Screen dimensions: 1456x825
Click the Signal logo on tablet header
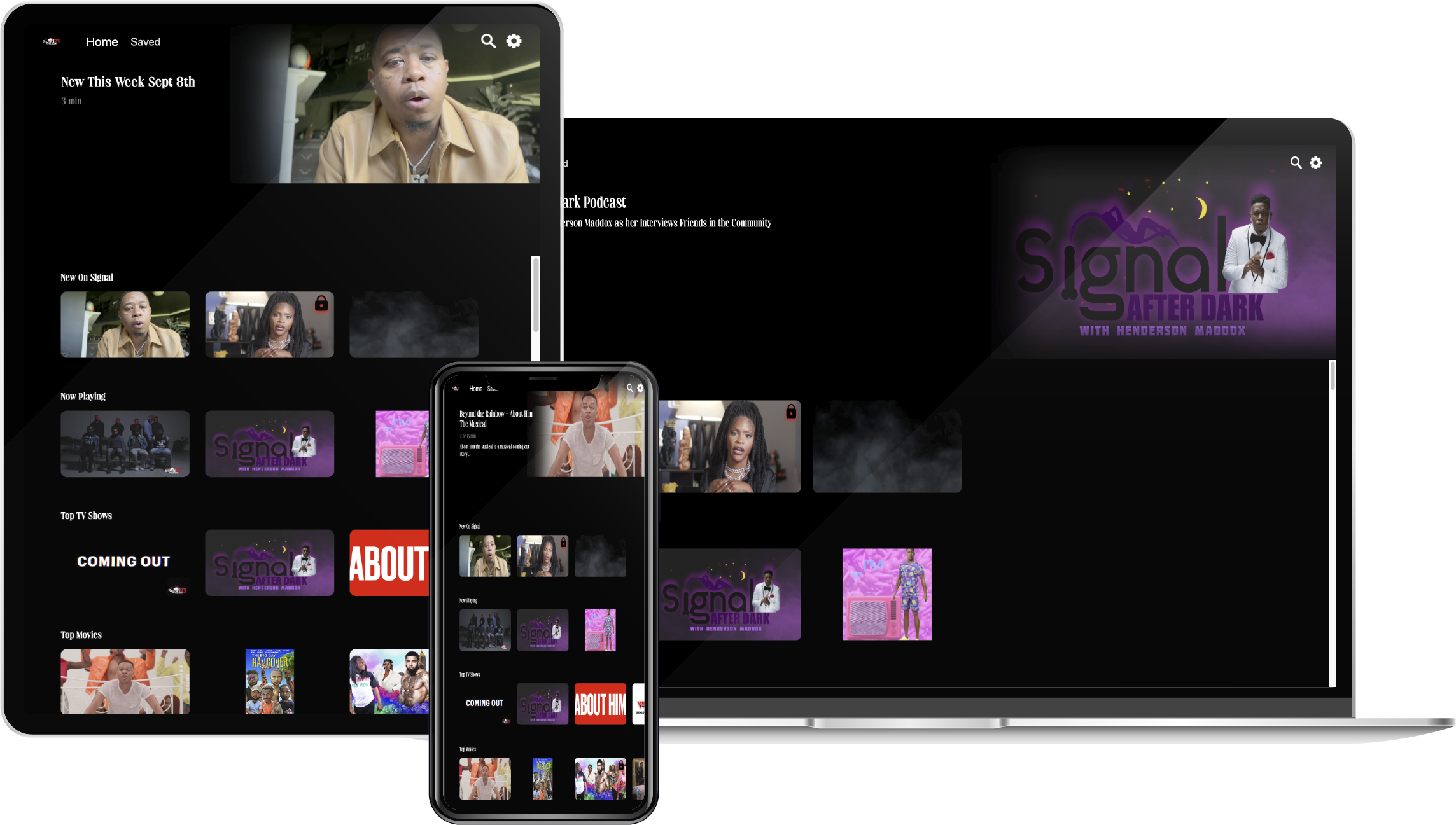pyautogui.click(x=52, y=42)
